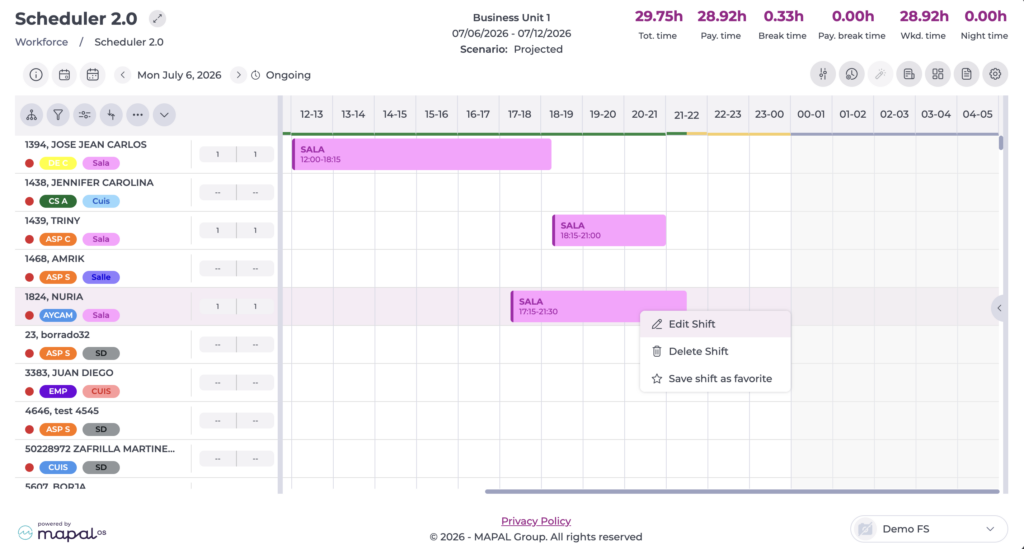Click the history clock icon in the toolbar

(x=852, y=74)
